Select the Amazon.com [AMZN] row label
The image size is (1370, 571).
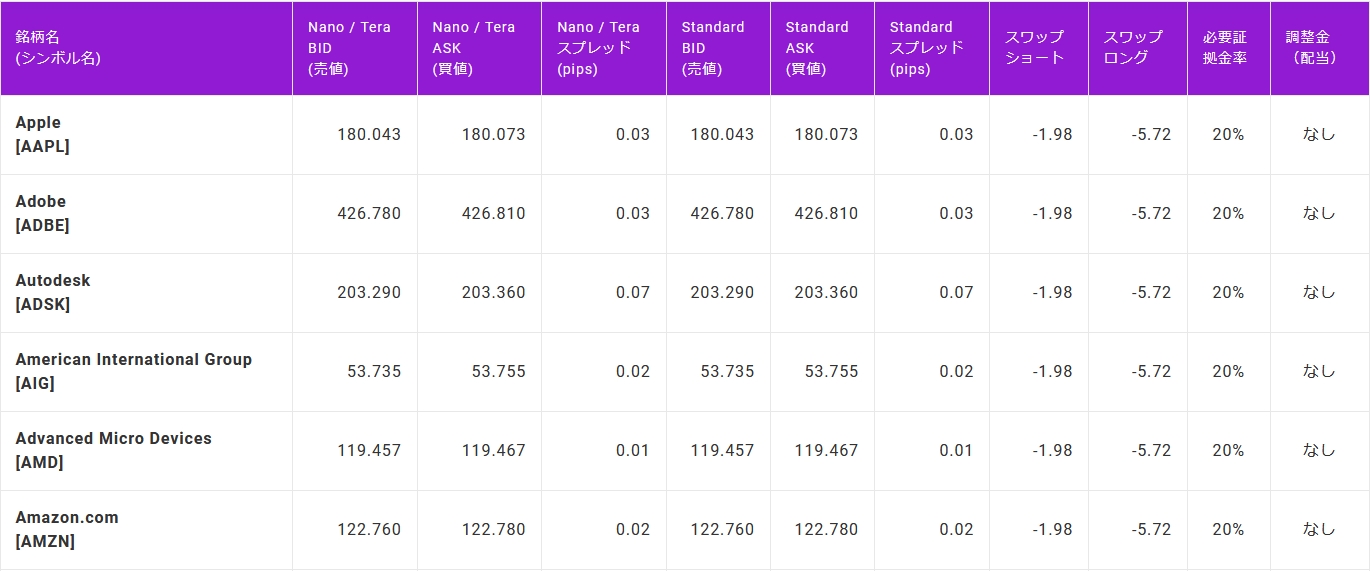67,529
